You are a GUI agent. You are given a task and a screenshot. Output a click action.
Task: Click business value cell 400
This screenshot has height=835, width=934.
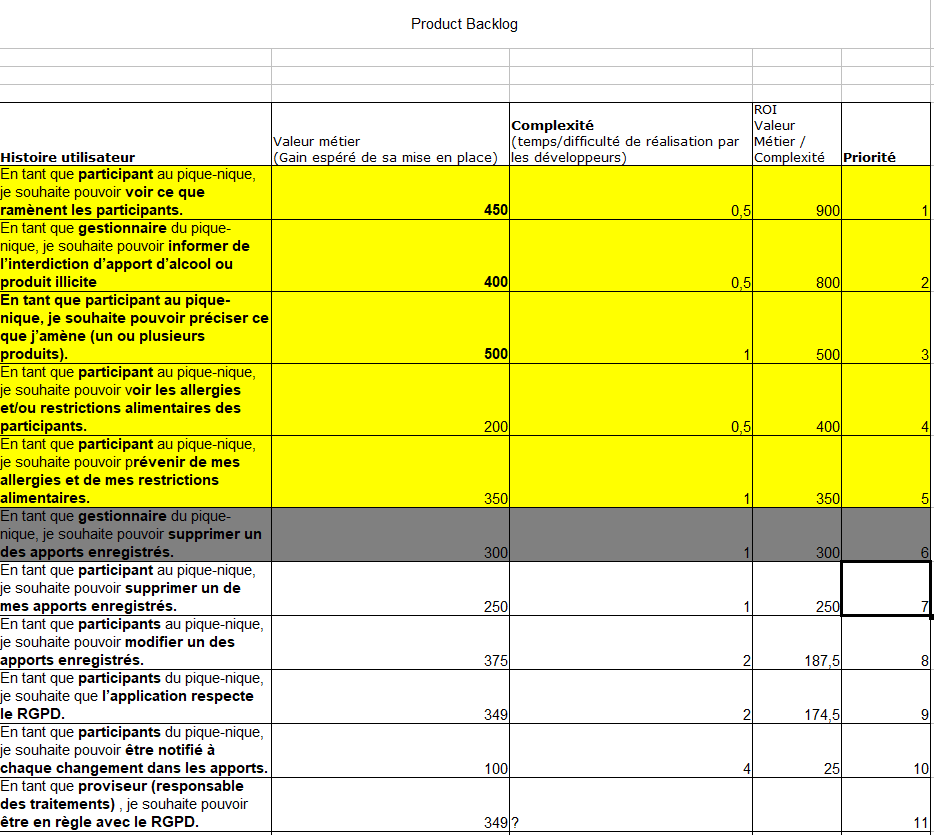390,256
